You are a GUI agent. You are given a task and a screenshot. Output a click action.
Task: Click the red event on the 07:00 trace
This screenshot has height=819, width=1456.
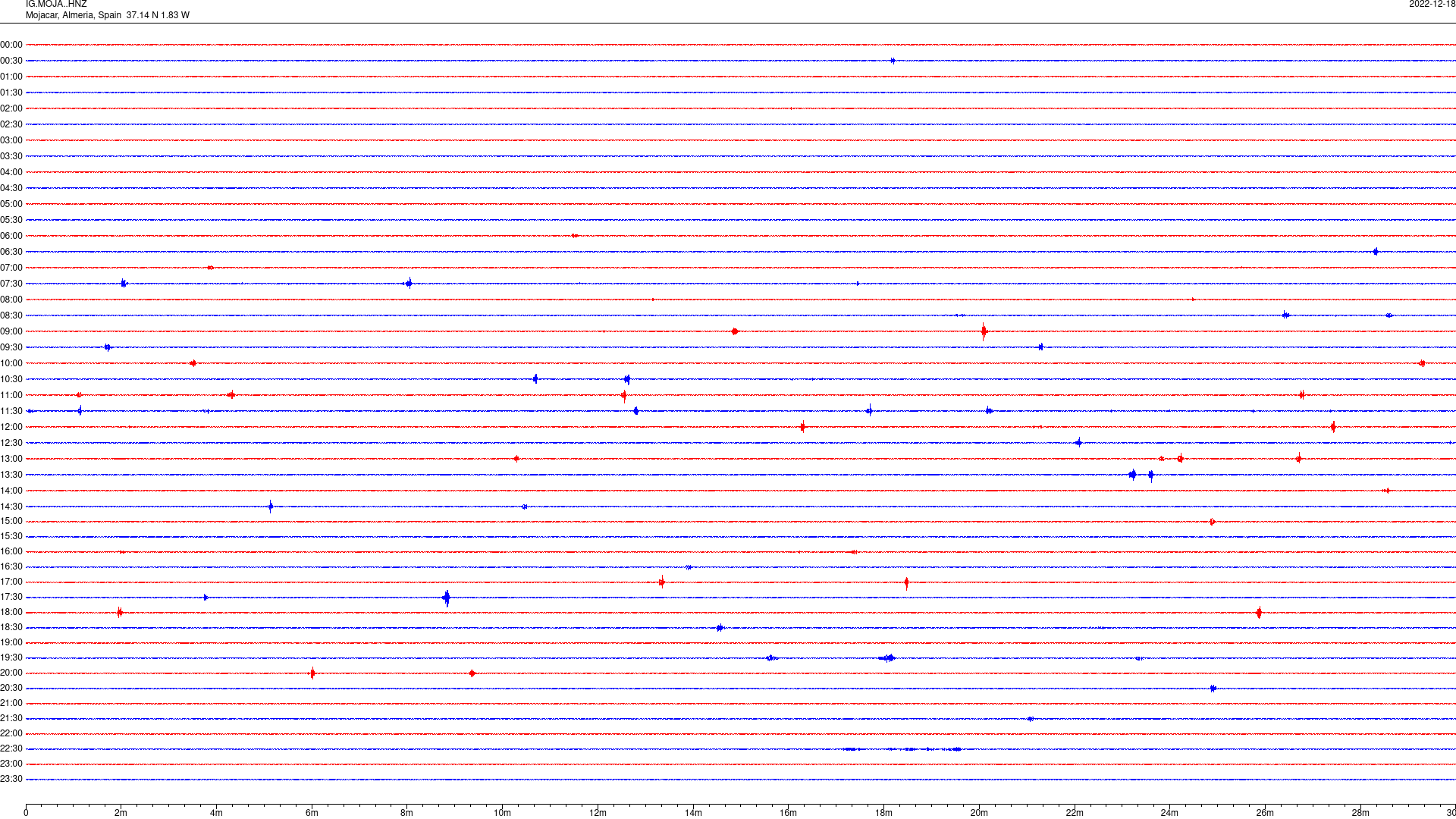pyautogui.click(x=211, y=268)
